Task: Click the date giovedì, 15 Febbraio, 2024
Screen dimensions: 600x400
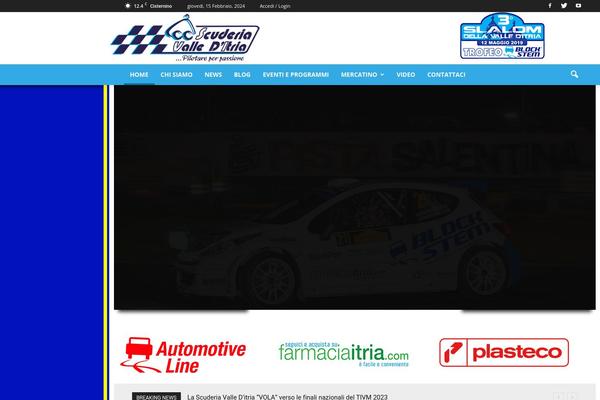Action: pyautogui.click(x=216, y=6)
